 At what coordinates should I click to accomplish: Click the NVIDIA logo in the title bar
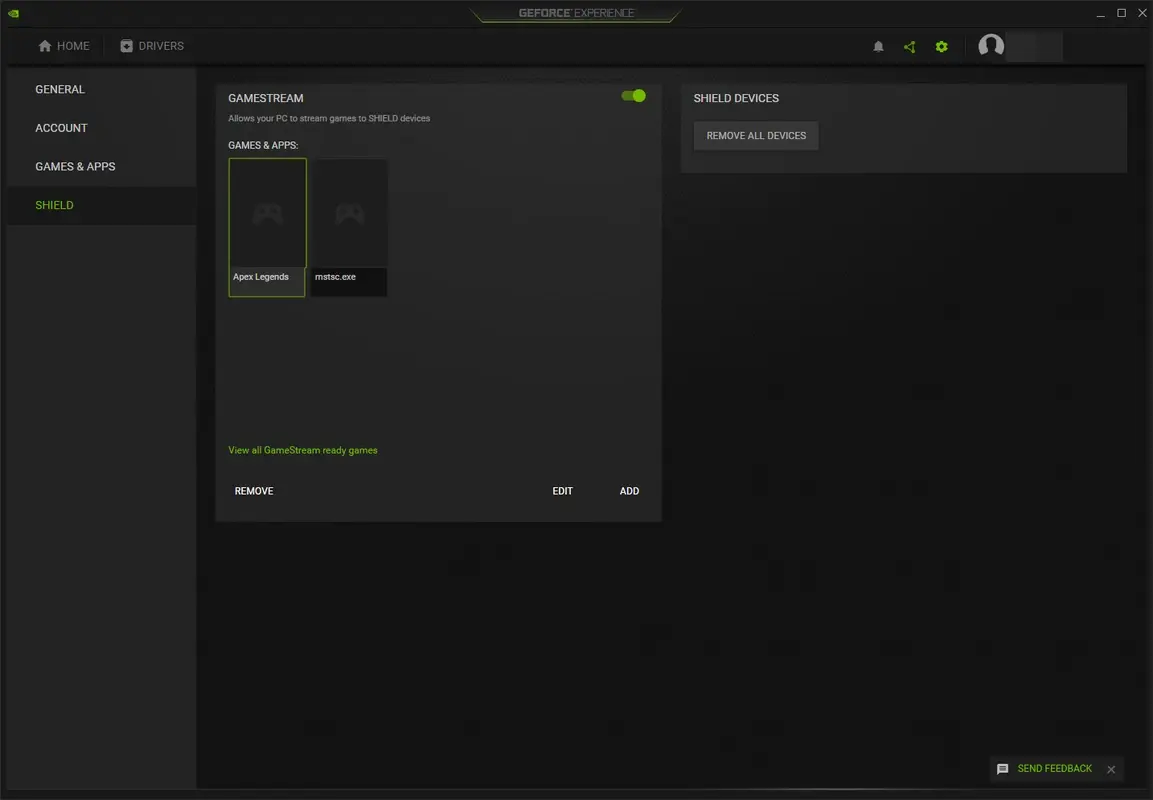pyautogui.click(x=14, y=13)
